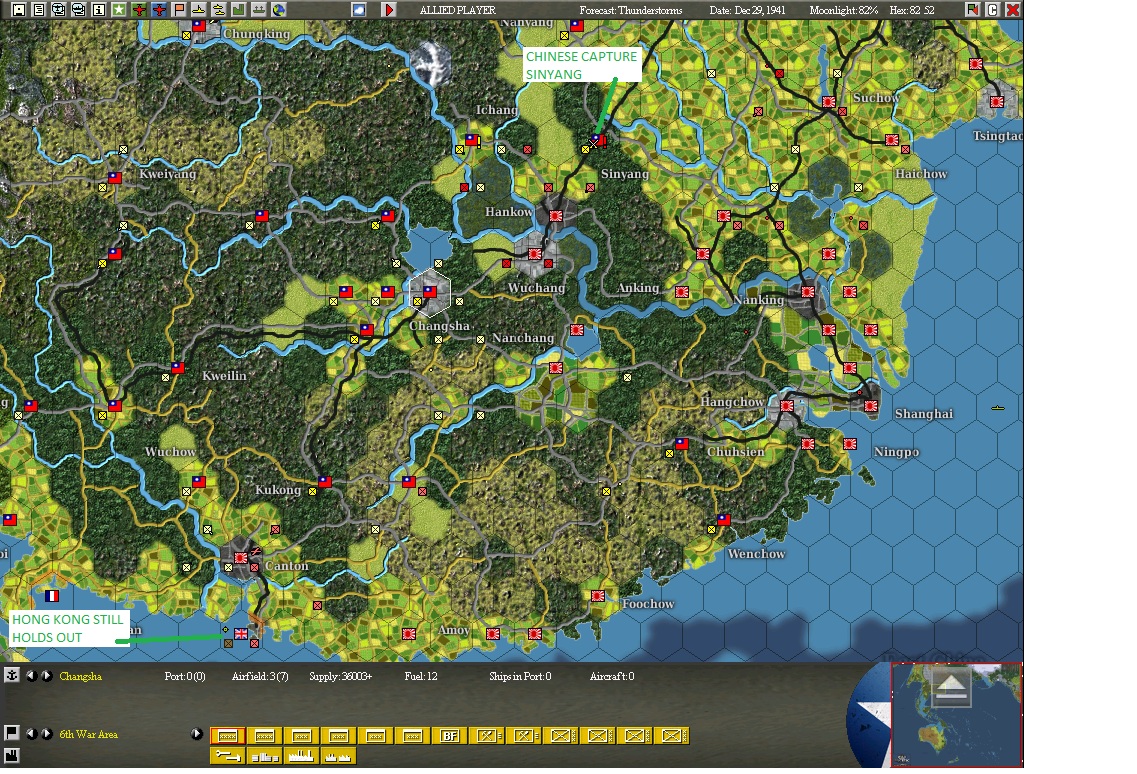Screen dimensions: 1137x774
Task: Click the Chinese flag unit at Wenchow
Action: [724, 519]
